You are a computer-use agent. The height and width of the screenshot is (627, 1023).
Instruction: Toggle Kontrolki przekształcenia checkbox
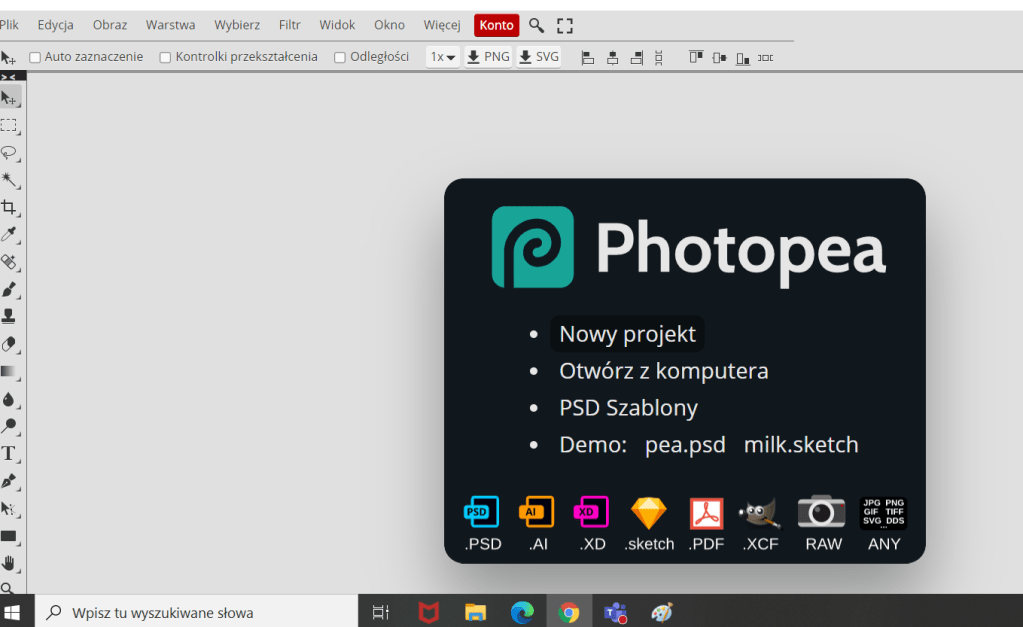[166, 58]
